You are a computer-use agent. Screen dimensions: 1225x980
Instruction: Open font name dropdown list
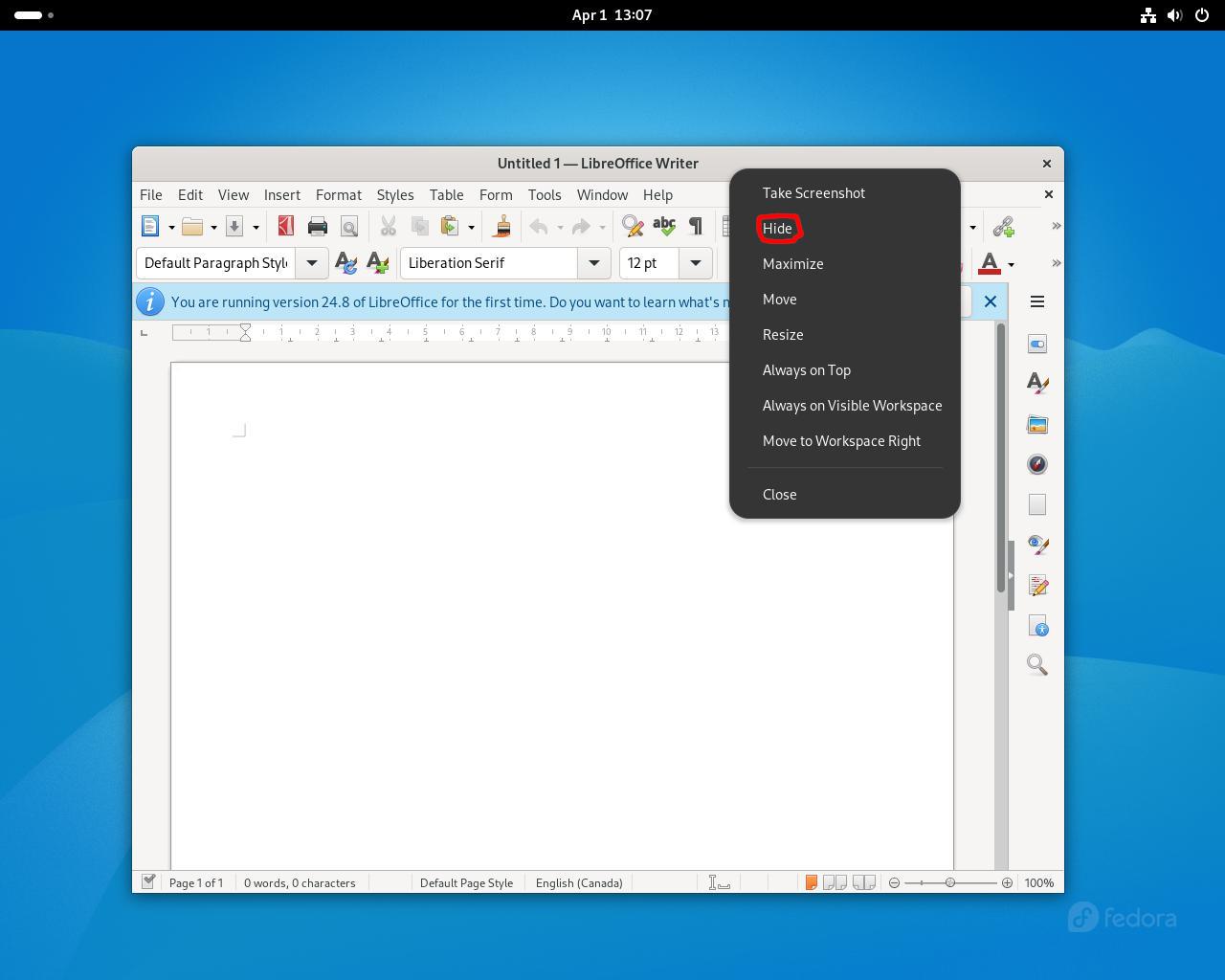(x=594, y=263)
